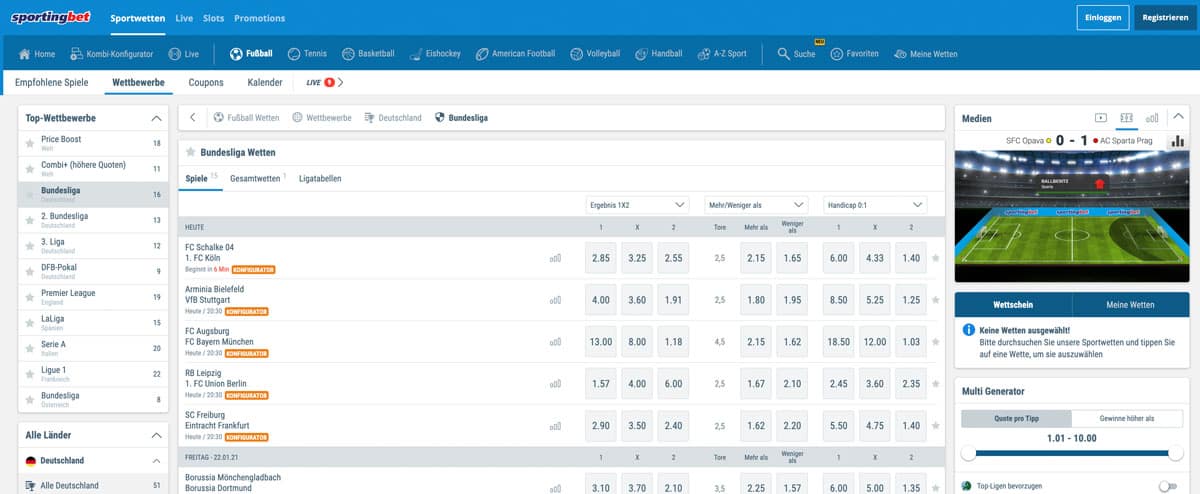Open the Alle Deutschland entry
1200x494 pixels.
93,486
